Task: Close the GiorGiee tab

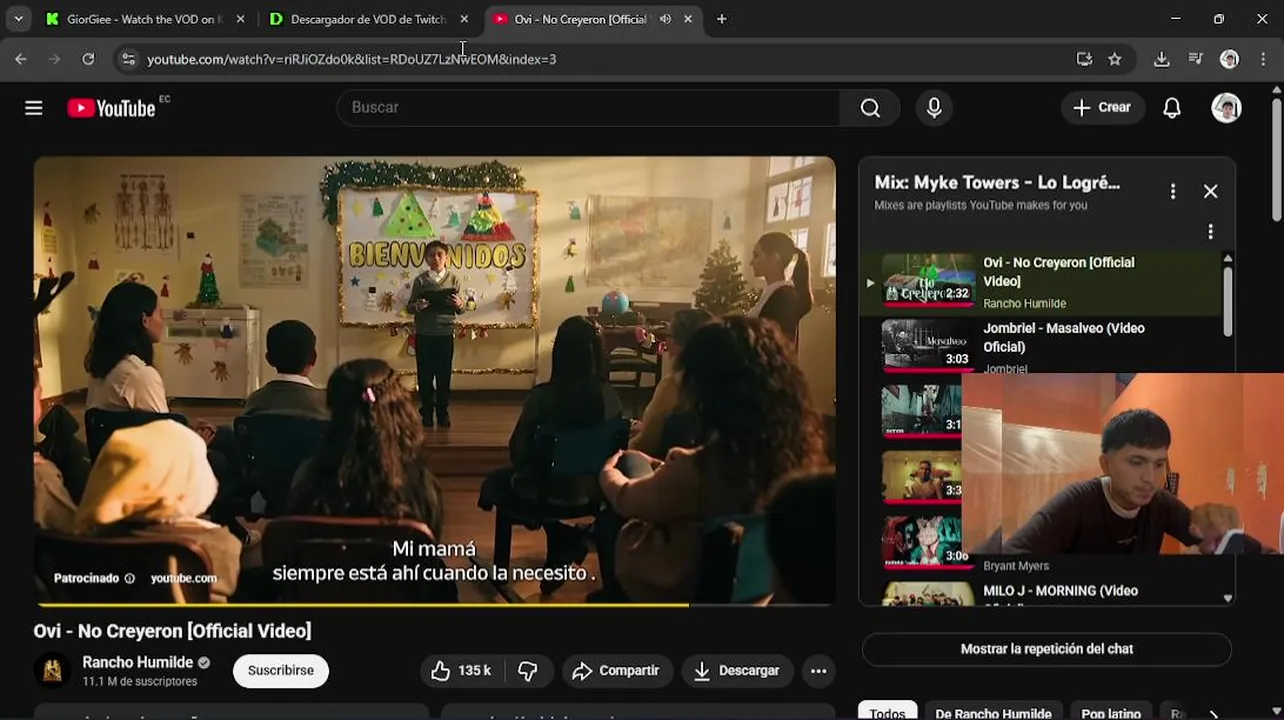Action: coord(240,19)
